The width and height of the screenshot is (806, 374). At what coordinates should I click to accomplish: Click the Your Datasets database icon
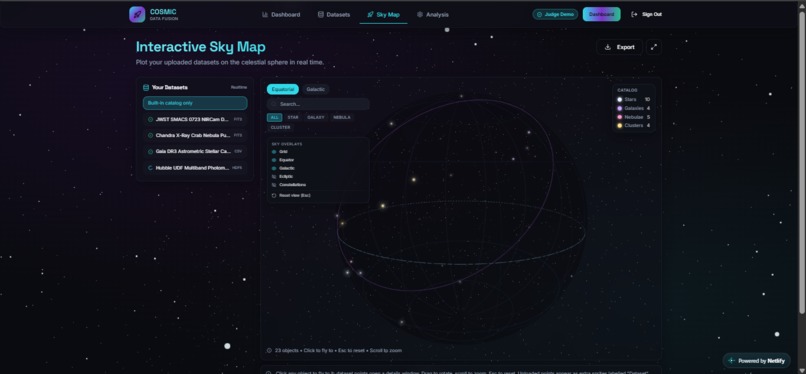tap(146, 87)
